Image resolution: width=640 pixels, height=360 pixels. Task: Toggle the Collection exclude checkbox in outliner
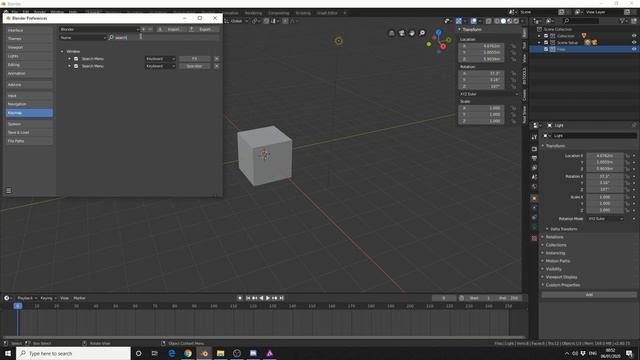(546, 36)
